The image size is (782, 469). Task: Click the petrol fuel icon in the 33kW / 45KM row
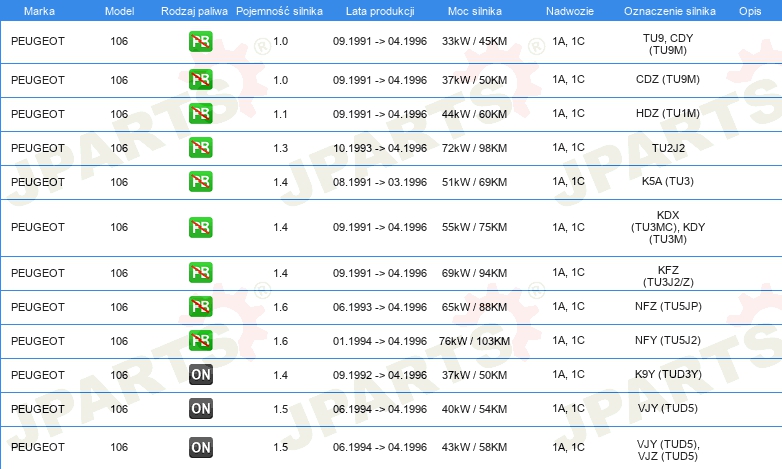pos(200,41)
